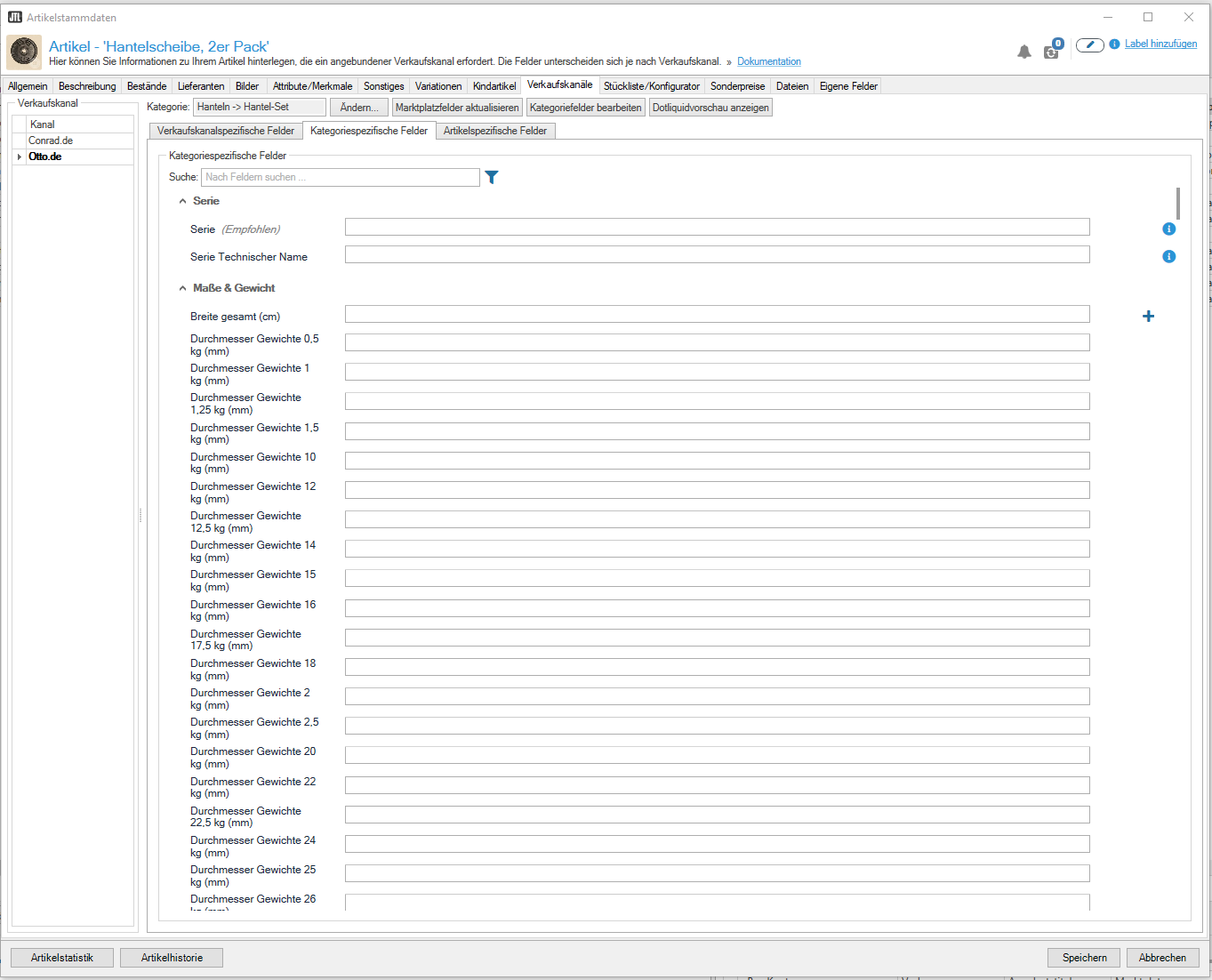This screenshot has width=1212, height=980.
Task: Click the blue filter funnel icon
Action: pyautogui.click(x=492, y=177)
